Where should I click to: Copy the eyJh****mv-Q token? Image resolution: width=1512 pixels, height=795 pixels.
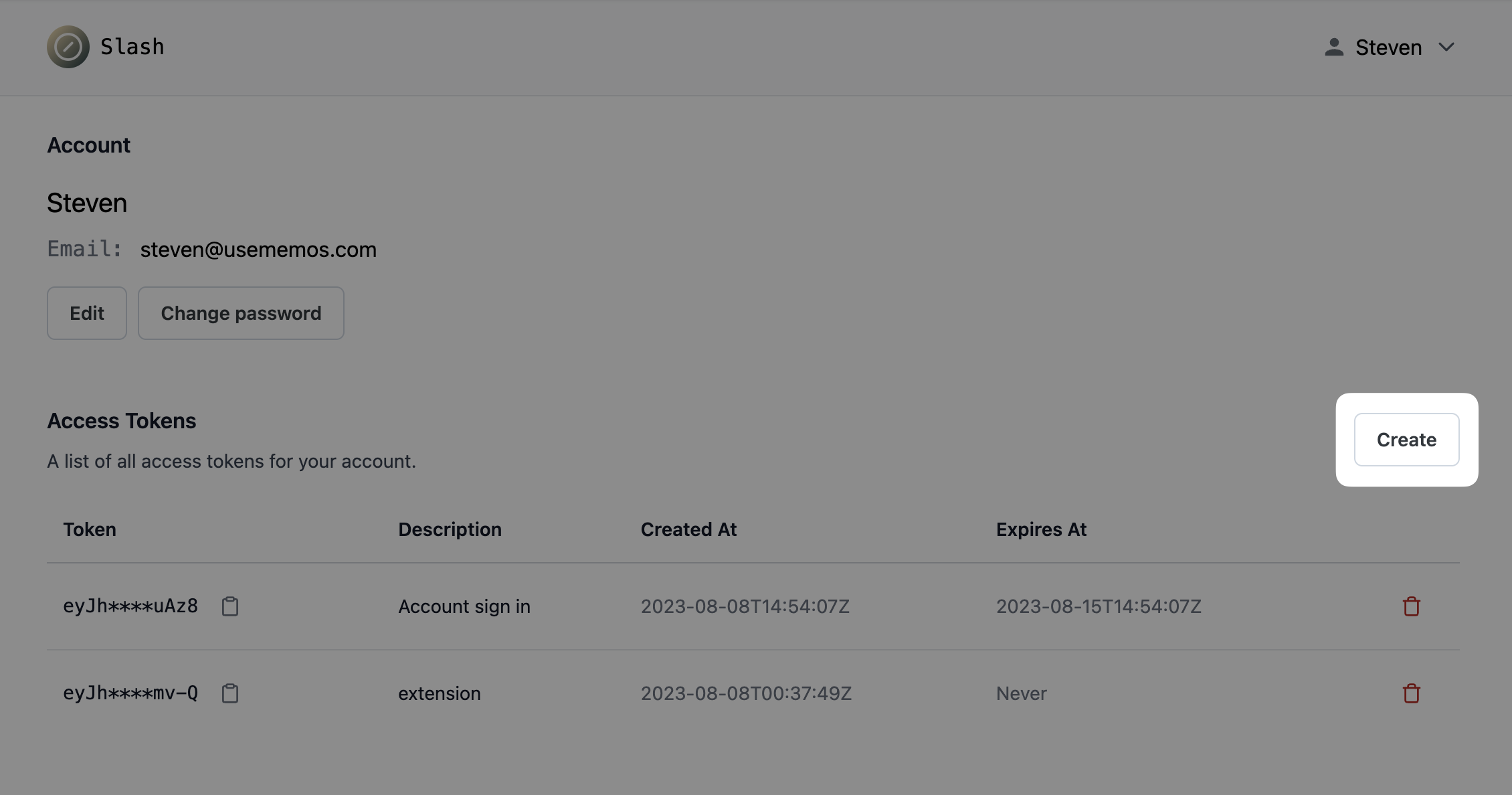(x=230, y=693)
